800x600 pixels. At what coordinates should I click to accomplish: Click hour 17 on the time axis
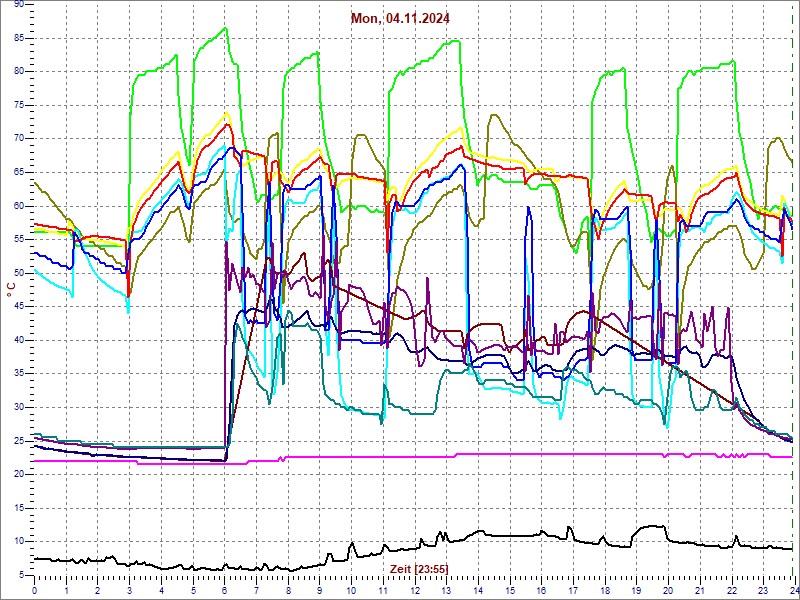pos(572,590)
